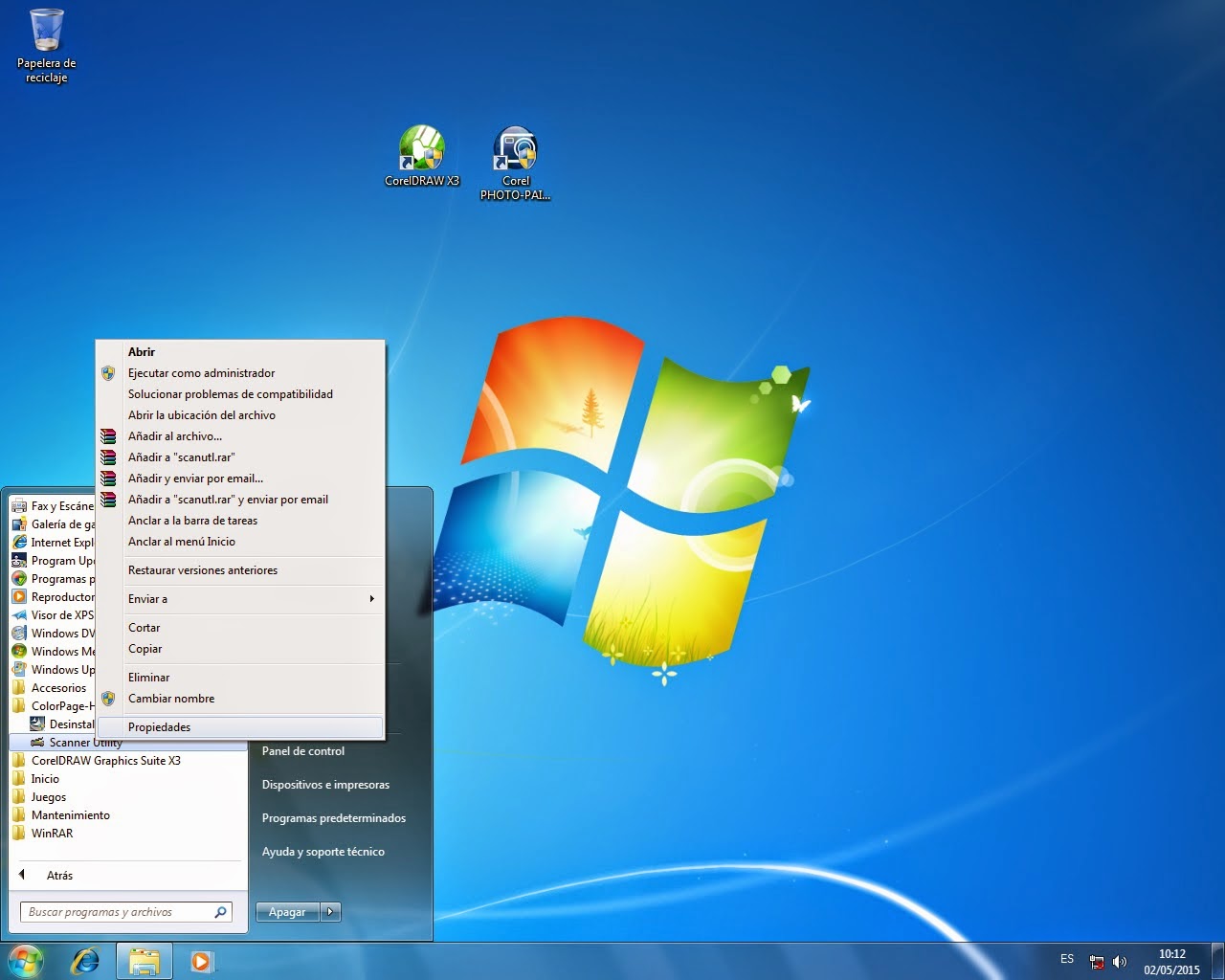Click the Programas predeterminados list icon
Viewport: 1225px width, 980px height.
point(19,578)
